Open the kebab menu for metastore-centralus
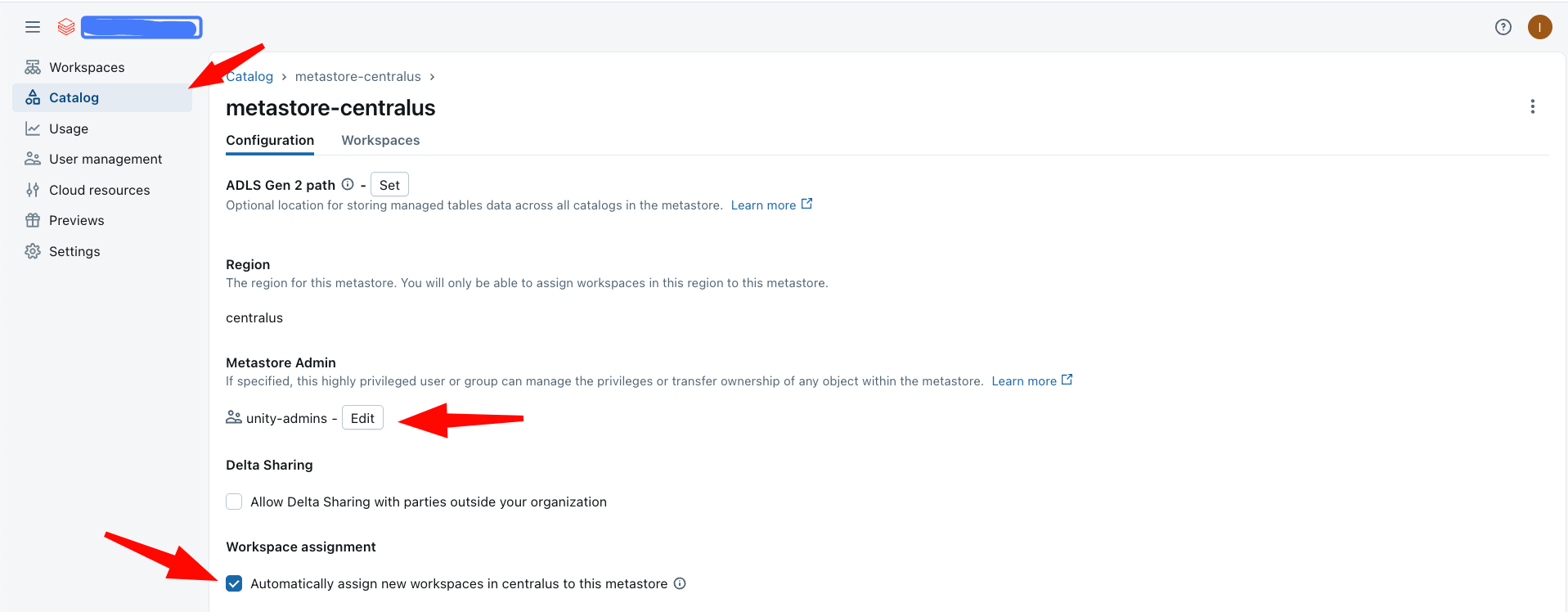1568x612 pixels. 1532,106
